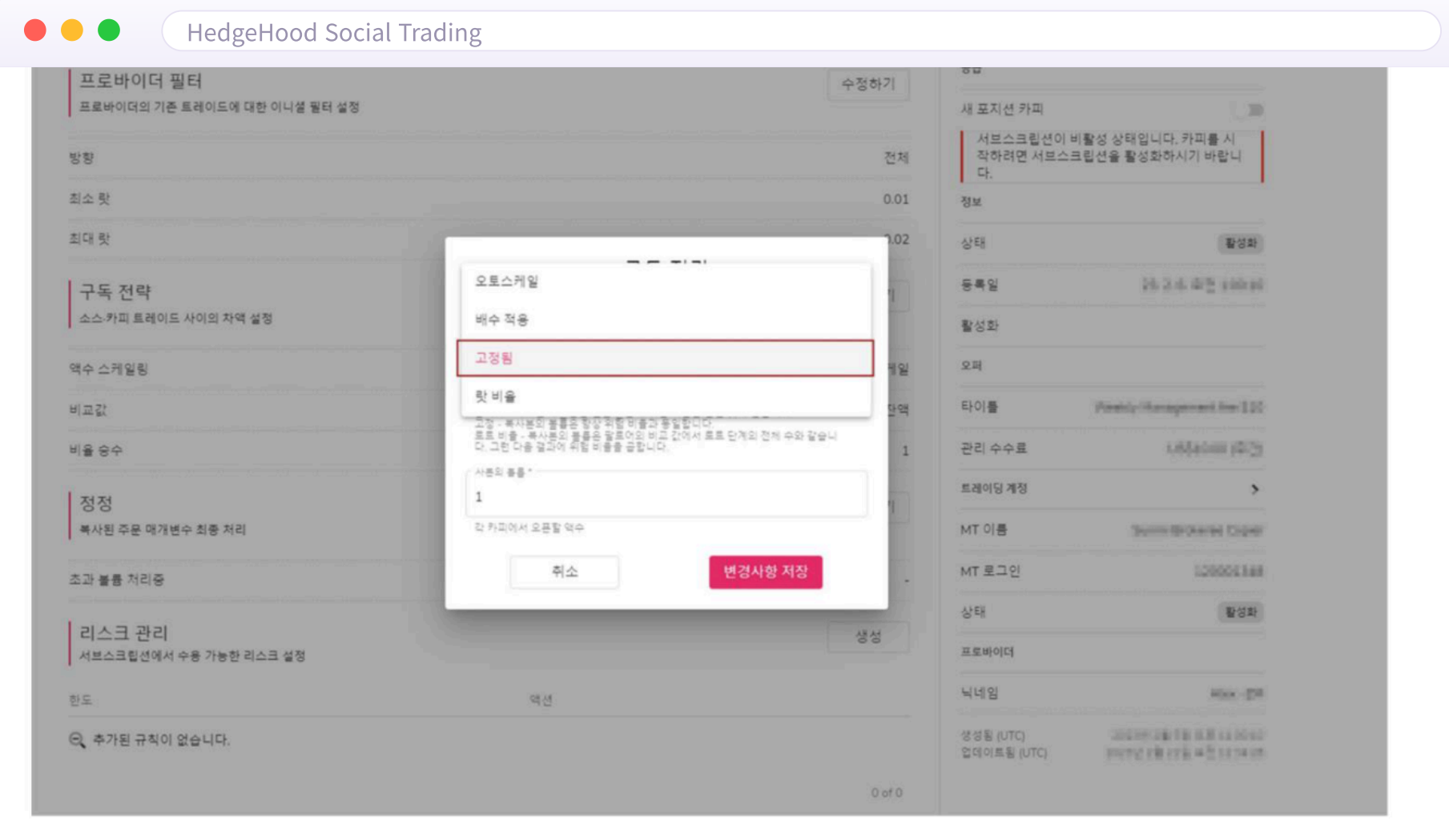Click the yellow minimize window button
The image size is (1449, 840).
72,30
